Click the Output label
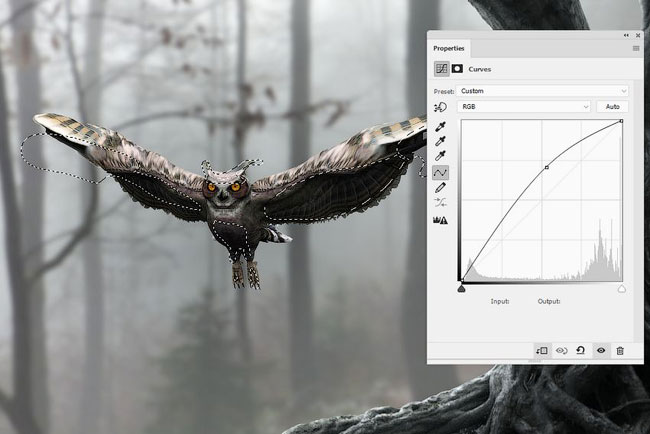Screen dimensions: 650x434 549,301
